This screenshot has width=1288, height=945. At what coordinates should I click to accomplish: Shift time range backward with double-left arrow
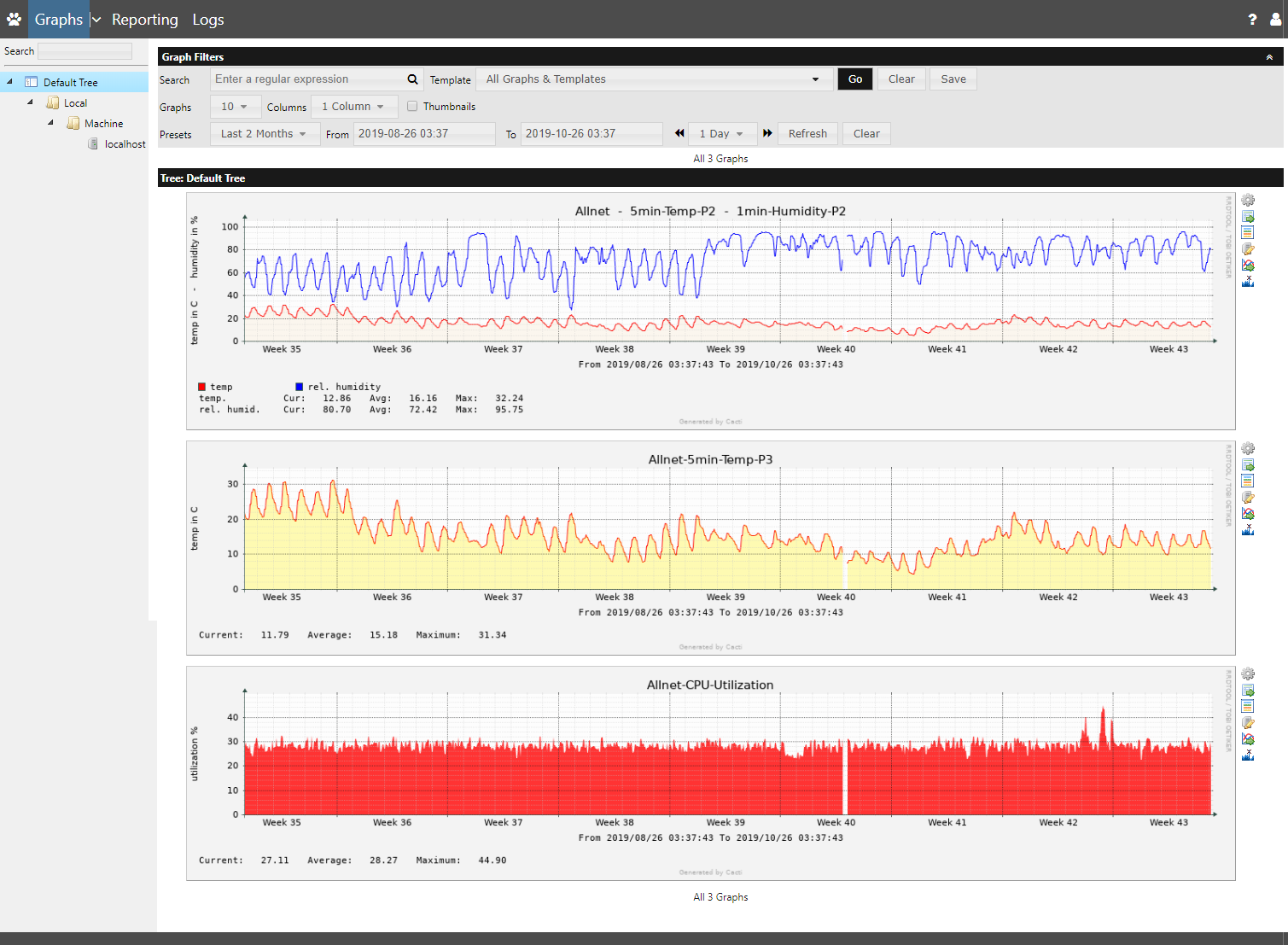coord(679,133)
